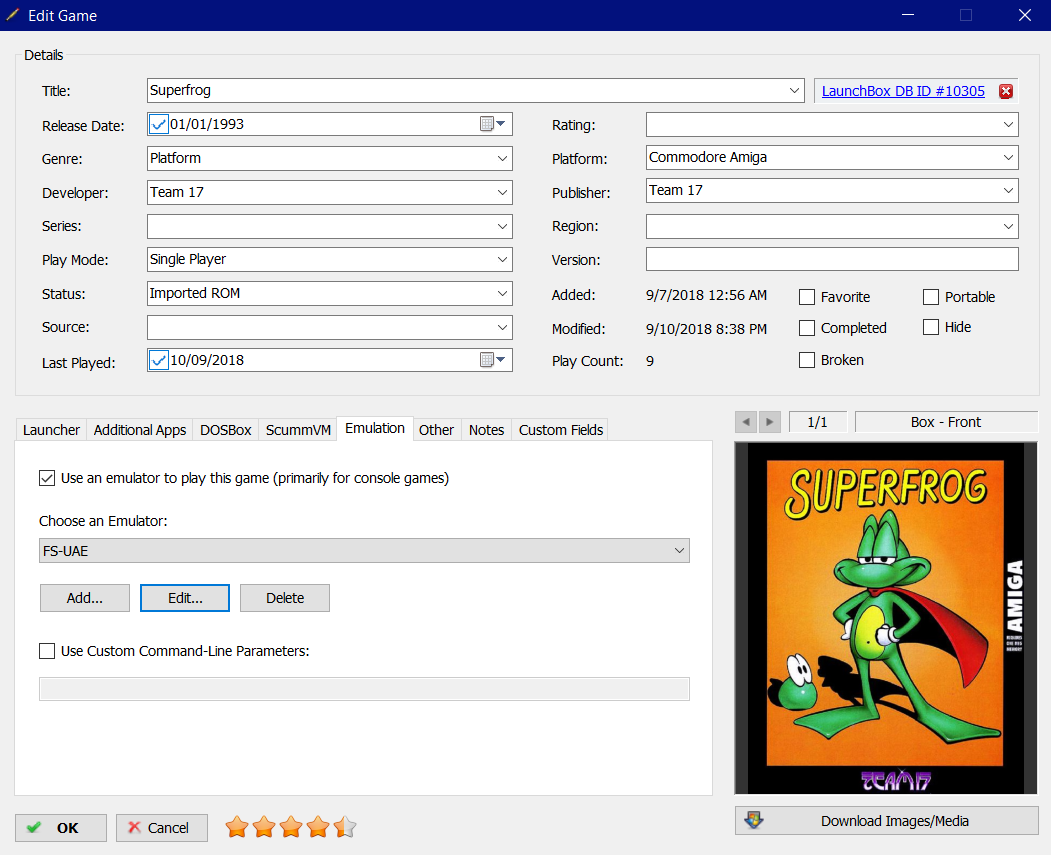The width and height of the screenshot is (1051, 855).
Task: Open the Release Date calendar picker icon
Action: pos(492,124)
